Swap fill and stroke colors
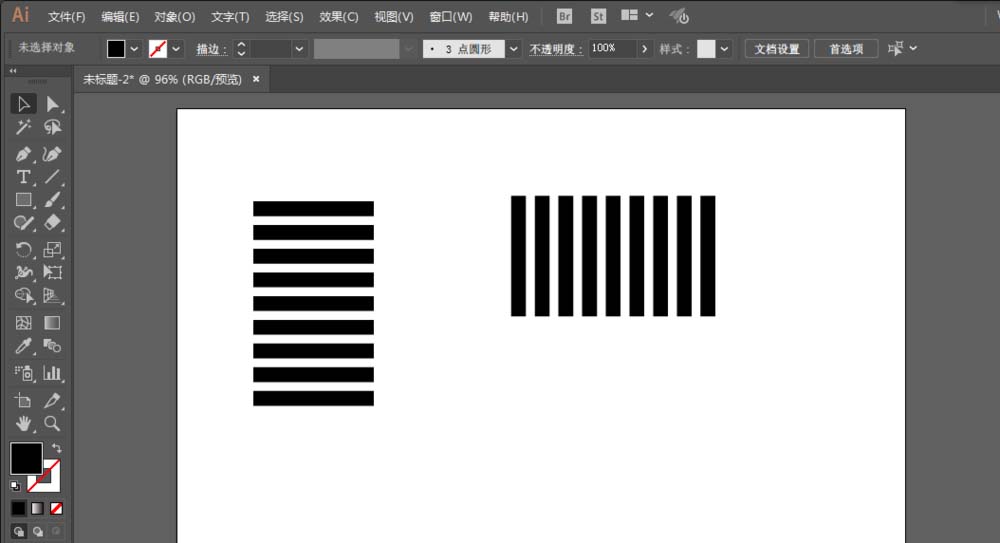The image size is (1000, 543). click(x=57, y=448)
